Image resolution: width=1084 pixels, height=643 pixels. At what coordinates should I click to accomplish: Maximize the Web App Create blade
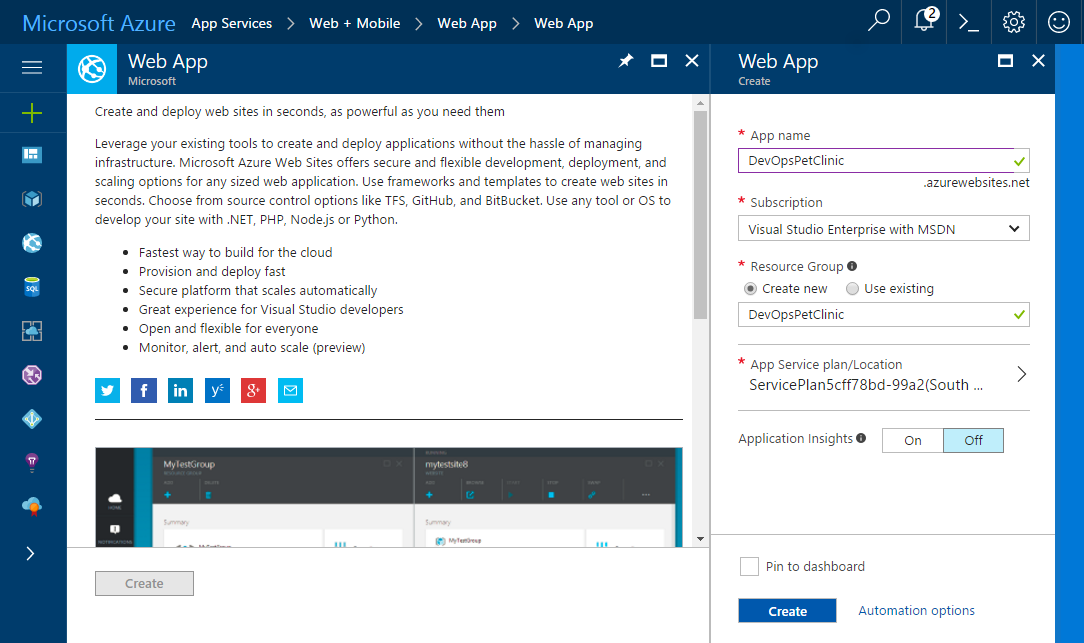(1005, 61)
